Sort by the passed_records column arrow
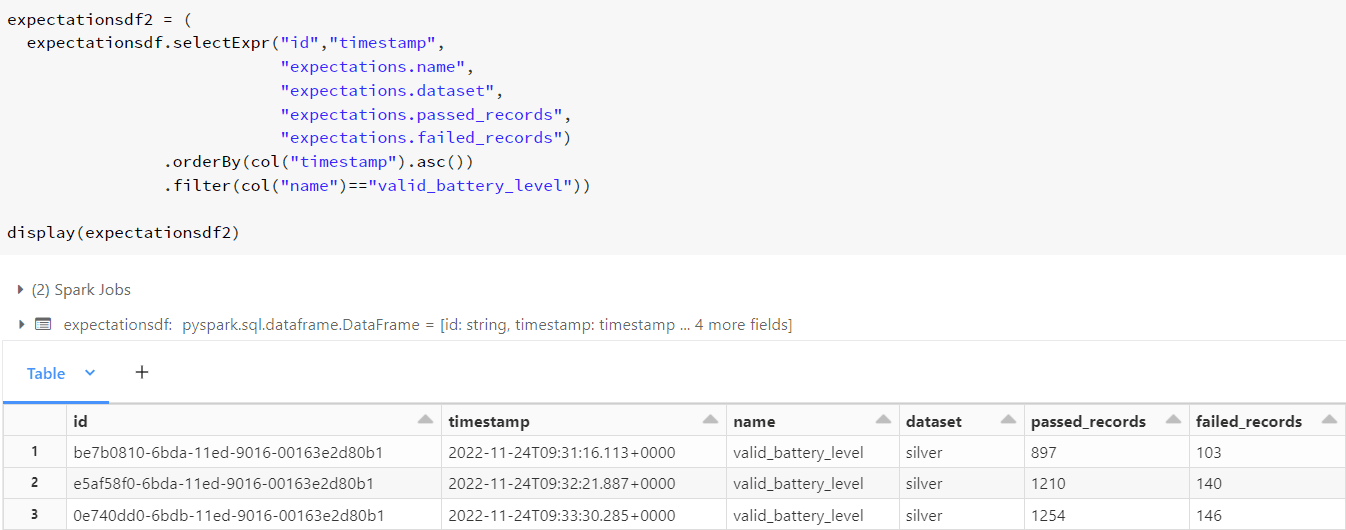Viewport: 1346px width, 530px height. [x=1173, y=421]
